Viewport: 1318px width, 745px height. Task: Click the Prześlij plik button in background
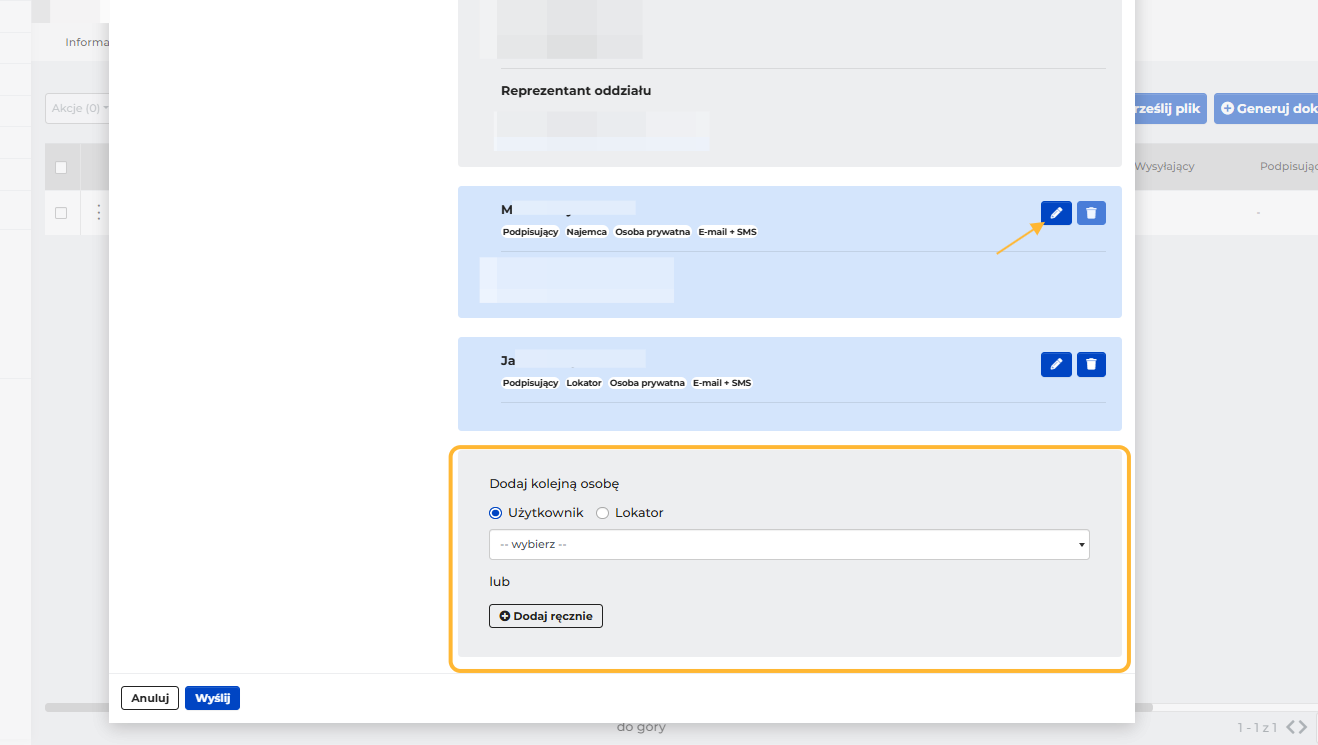pos(1171,109)
